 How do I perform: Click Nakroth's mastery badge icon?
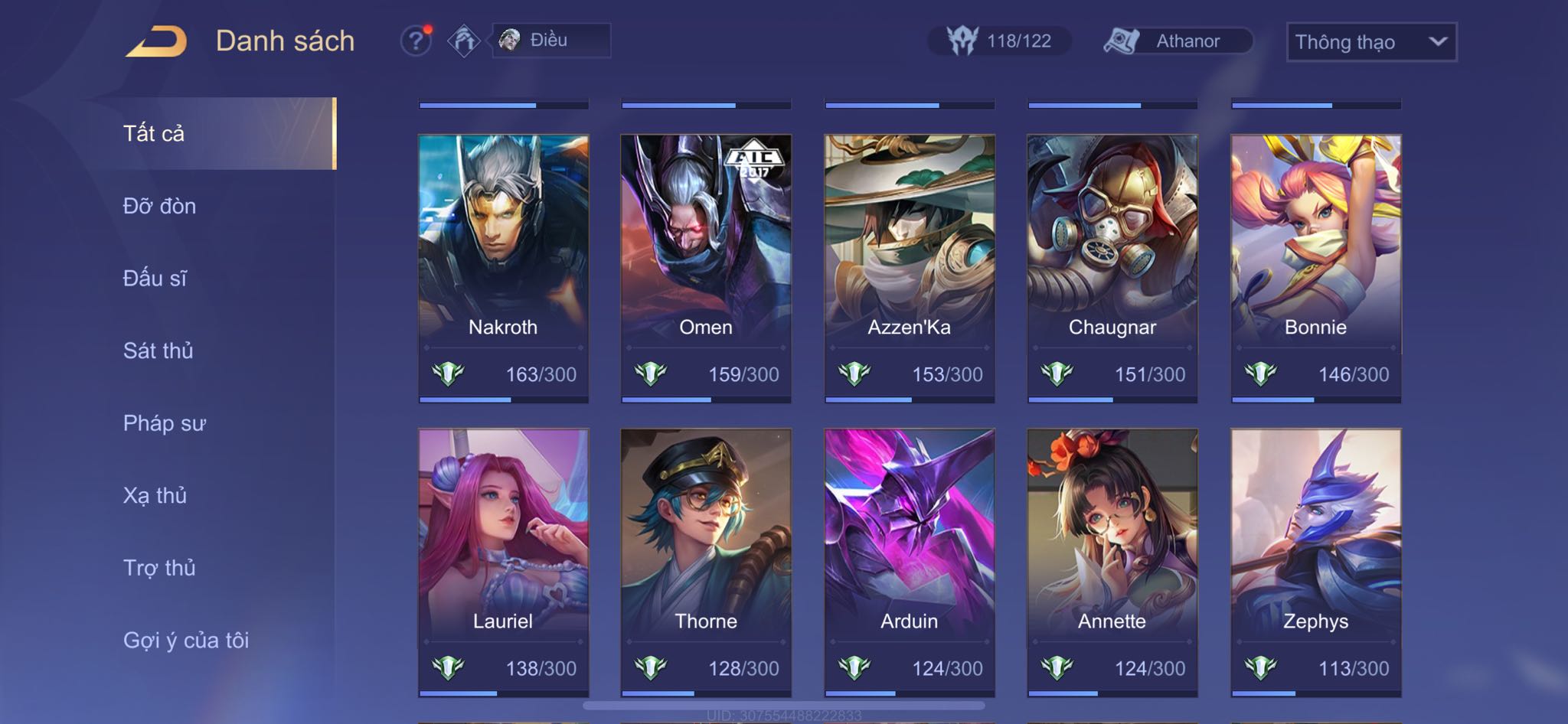[448, 374]
